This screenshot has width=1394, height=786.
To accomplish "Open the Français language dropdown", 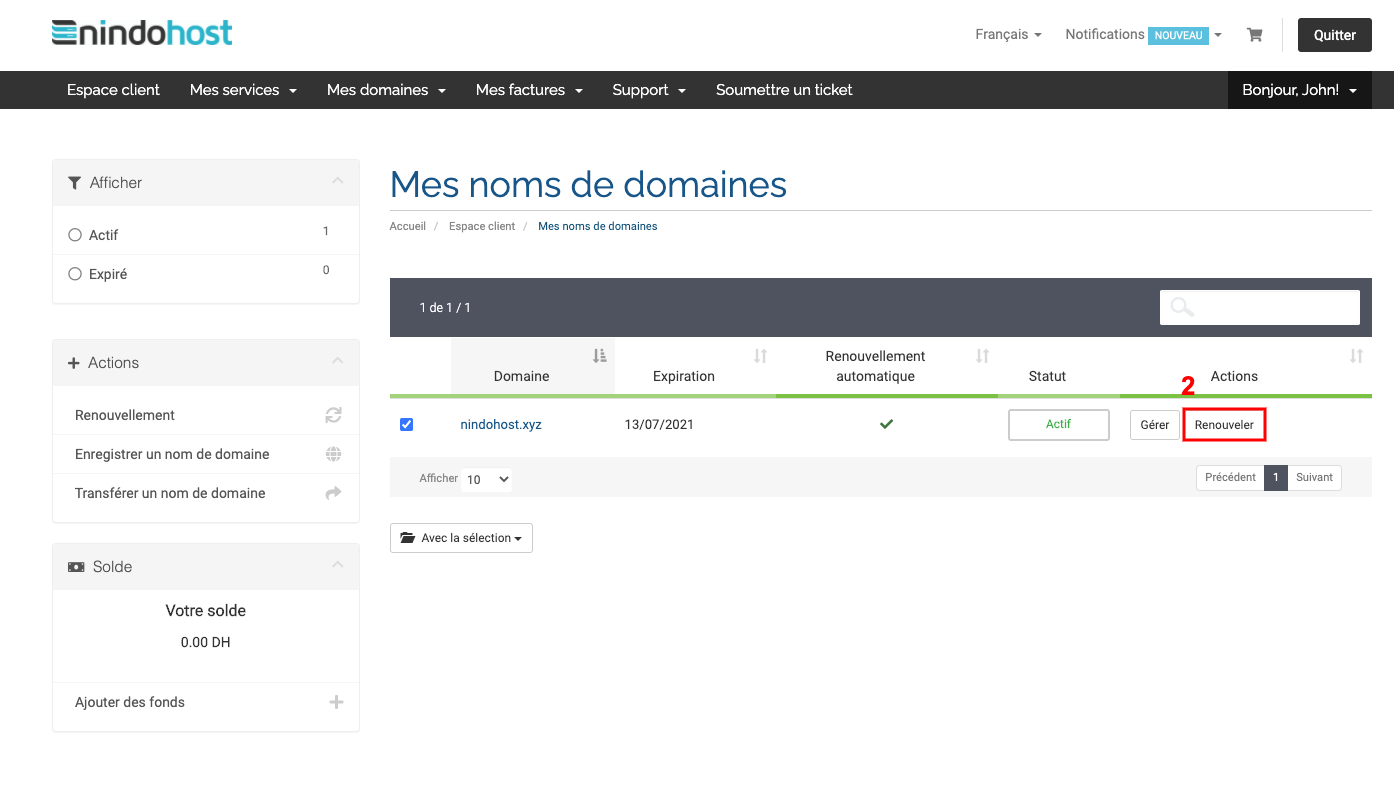I will [1008, 34].
